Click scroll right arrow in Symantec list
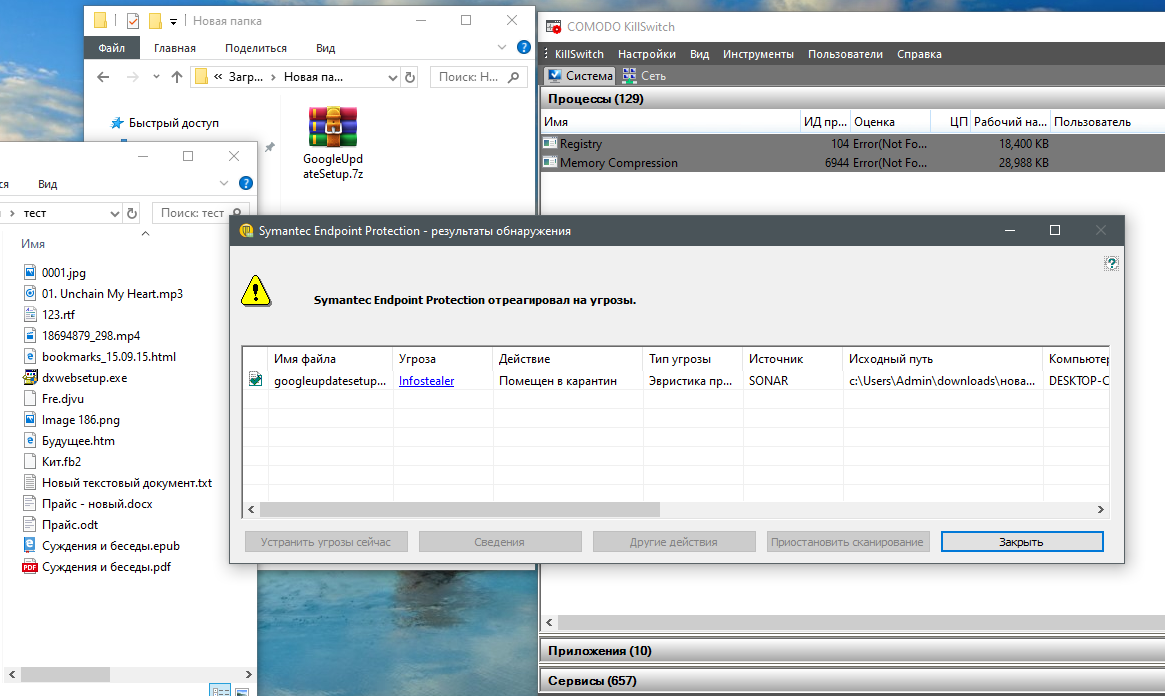 (x=1100, y=510)
